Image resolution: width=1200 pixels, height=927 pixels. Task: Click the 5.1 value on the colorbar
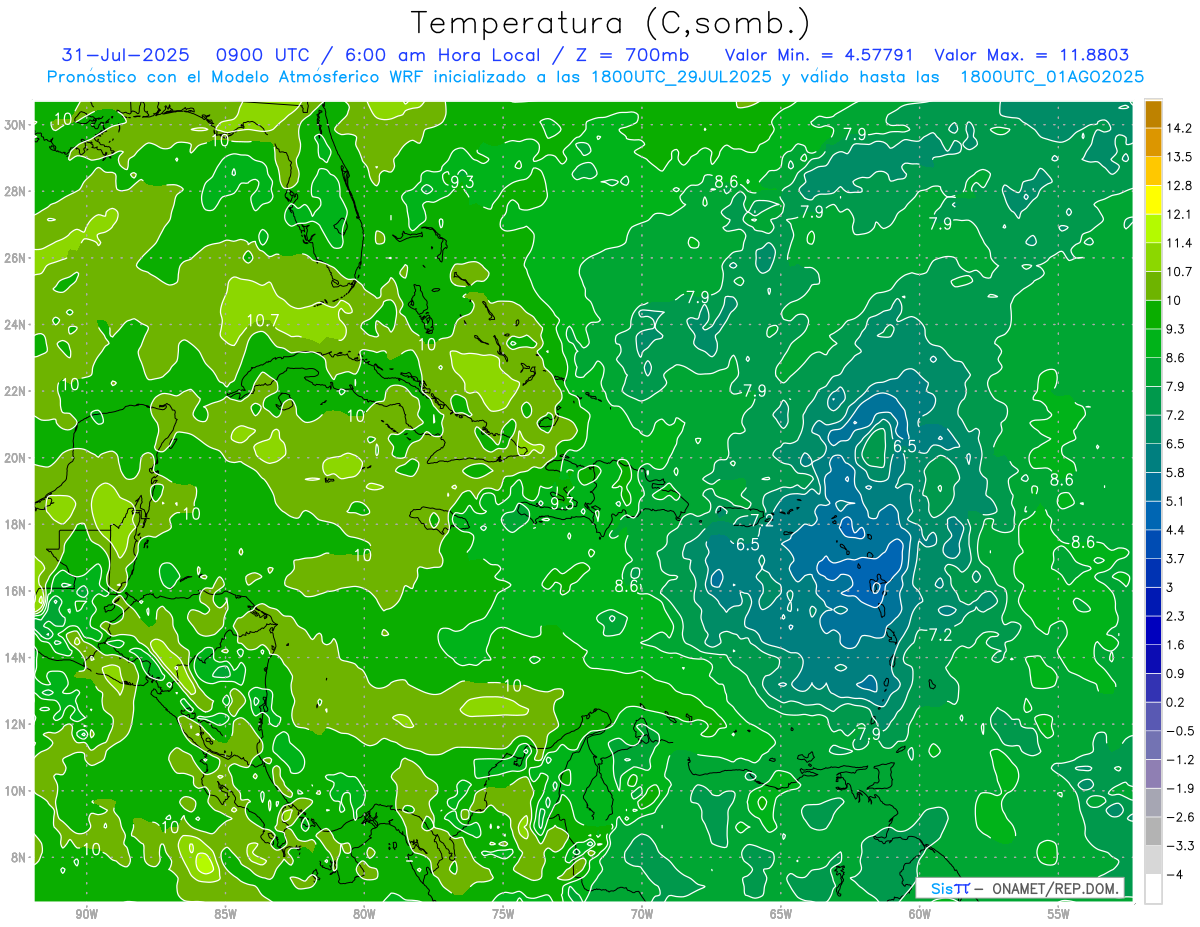(1176, 501)
